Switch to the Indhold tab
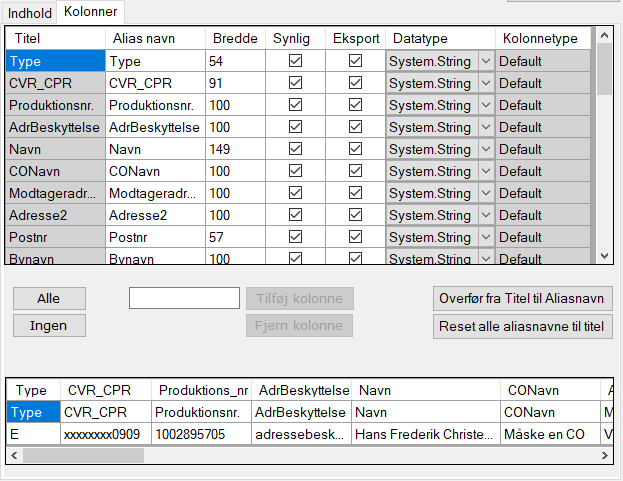 (30, 13)
